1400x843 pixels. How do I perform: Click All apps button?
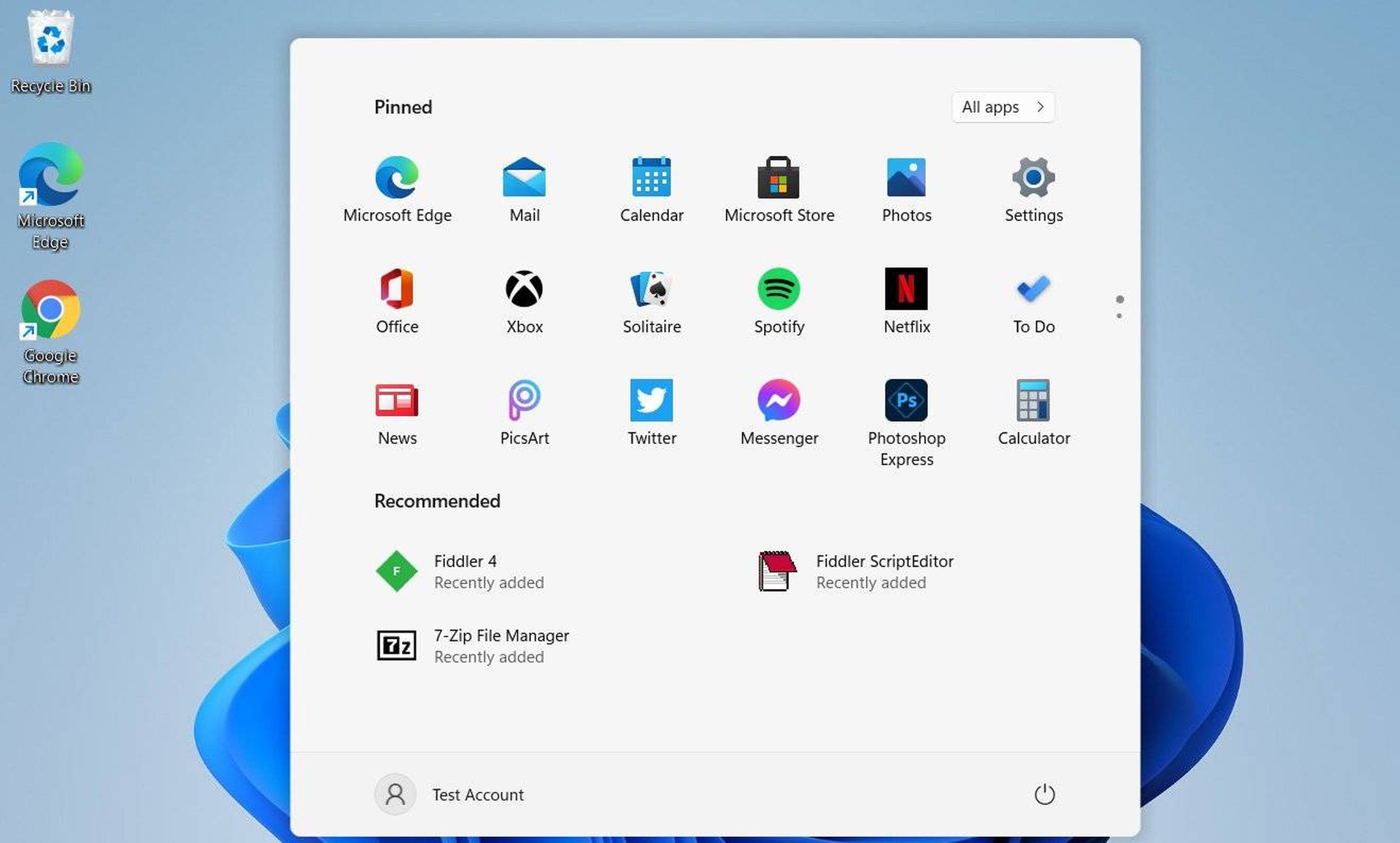click(x=1002, y=107)
